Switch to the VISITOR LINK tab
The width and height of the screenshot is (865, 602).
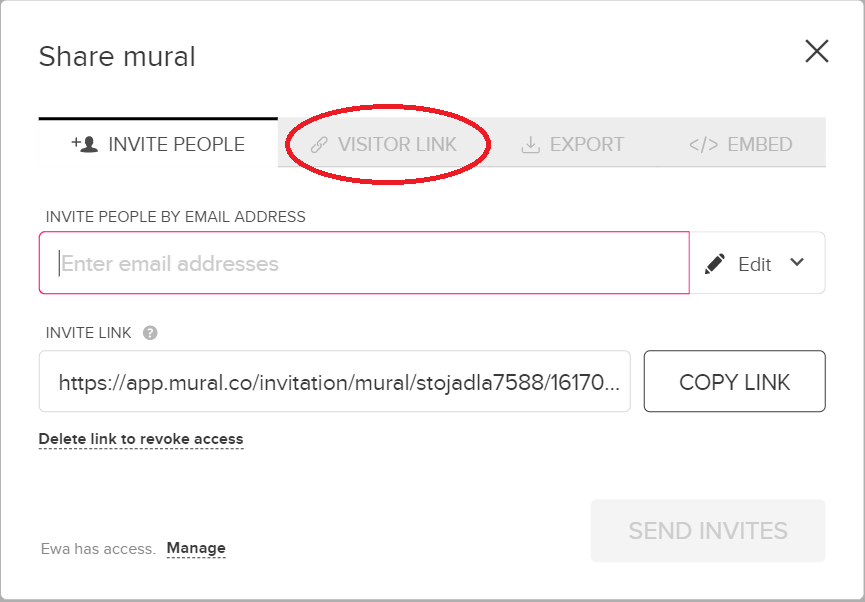point(383,144)
